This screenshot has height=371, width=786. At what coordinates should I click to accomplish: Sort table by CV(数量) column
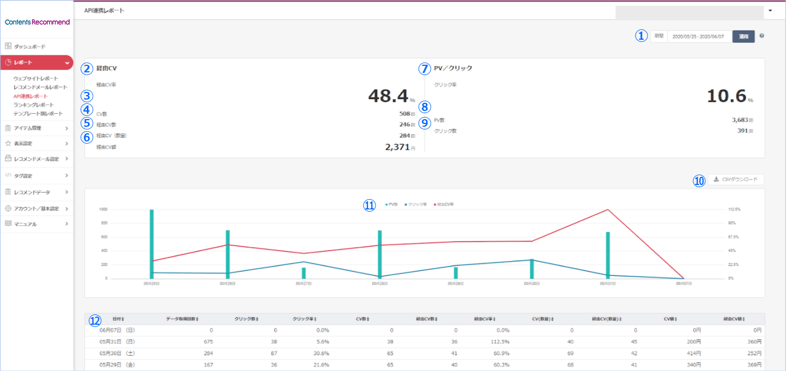543,318
